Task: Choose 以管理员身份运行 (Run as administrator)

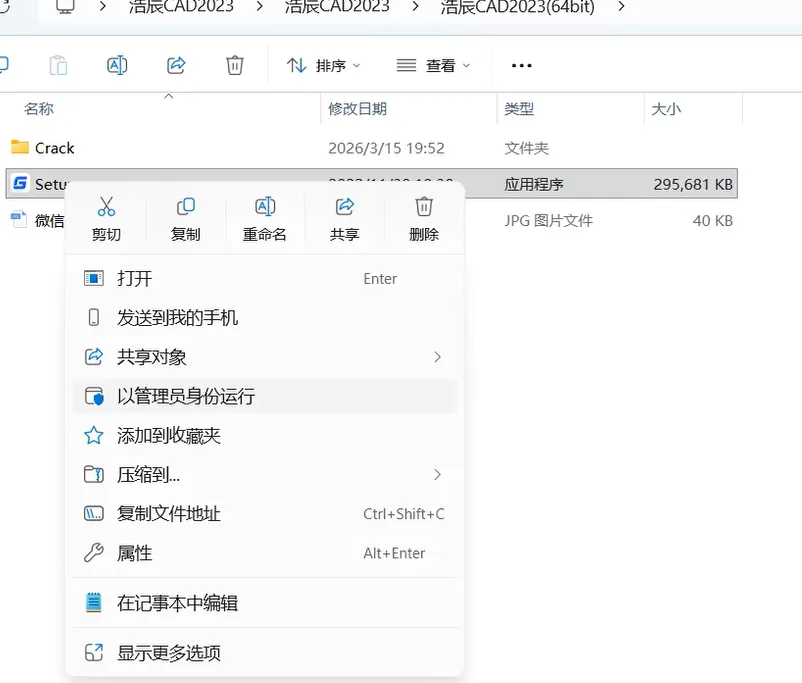Action: (265, 396)
